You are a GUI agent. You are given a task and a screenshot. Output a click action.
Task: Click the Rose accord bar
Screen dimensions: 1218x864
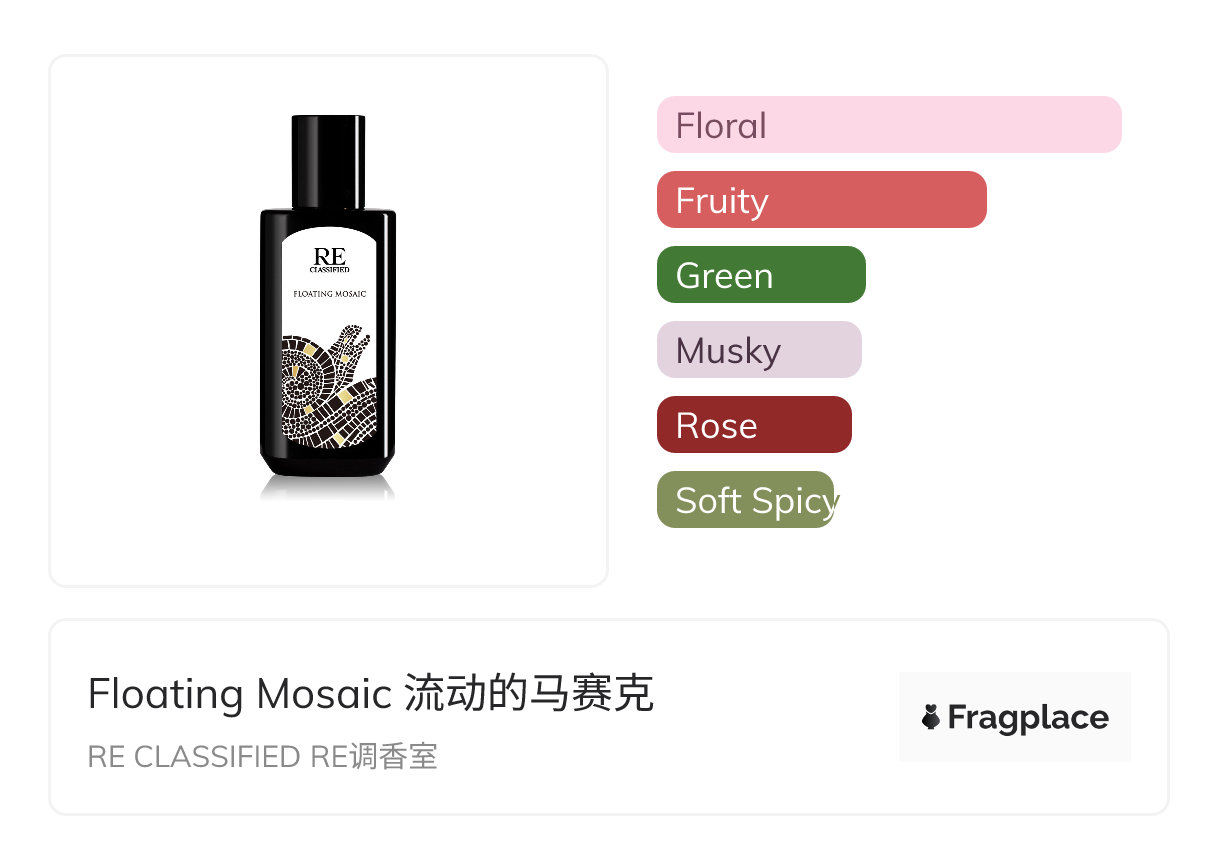coord(754,425)
